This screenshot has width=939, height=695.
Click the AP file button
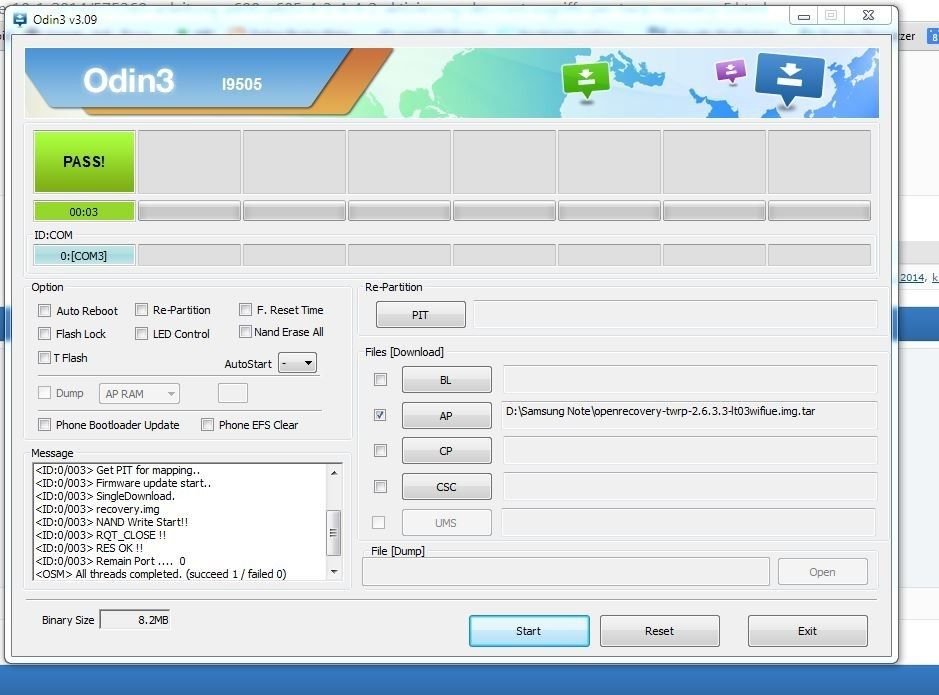[446, 415]
